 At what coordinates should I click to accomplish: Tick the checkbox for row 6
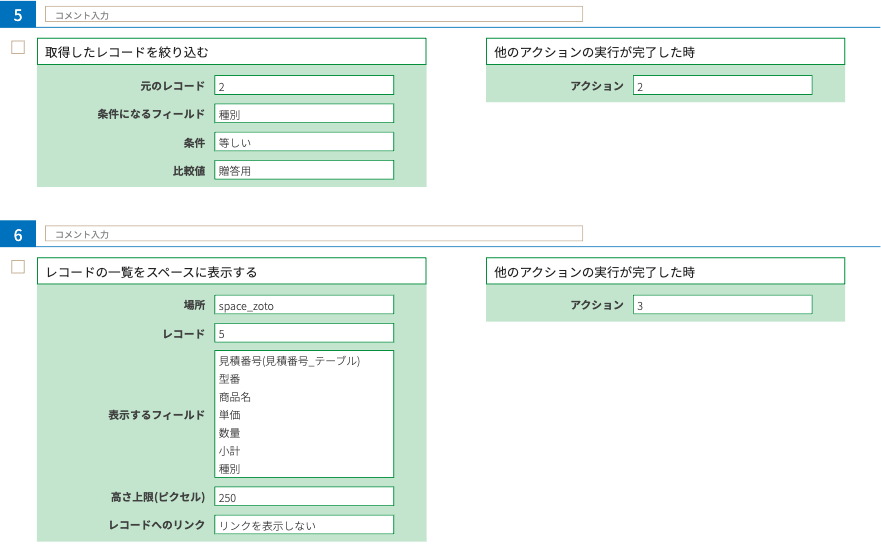[18, 267]
